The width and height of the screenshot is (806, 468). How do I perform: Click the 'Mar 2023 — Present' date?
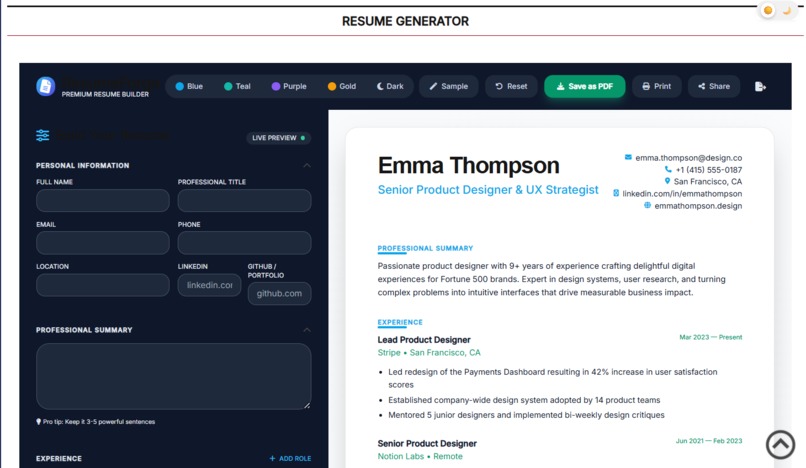pos(711,337)
